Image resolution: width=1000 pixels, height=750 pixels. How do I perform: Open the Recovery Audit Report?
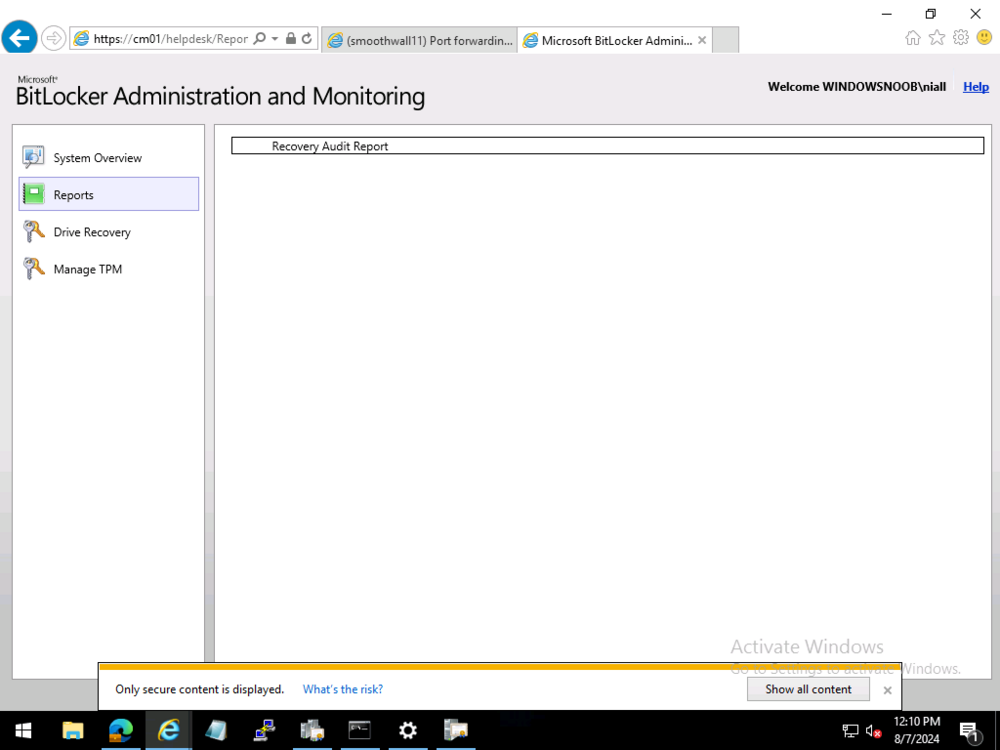coord(330,146)
